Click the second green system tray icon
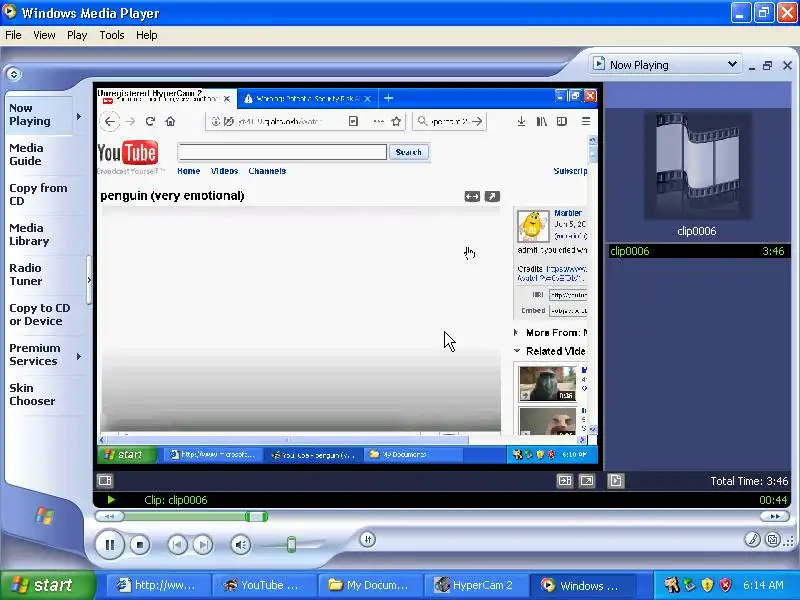The width and height of the screenshot is (800, 600). point(690,585)
